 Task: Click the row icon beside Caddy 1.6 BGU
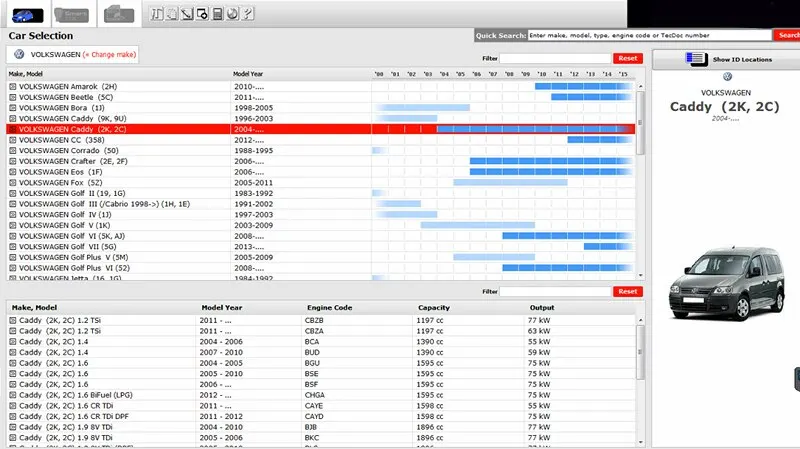13,363
